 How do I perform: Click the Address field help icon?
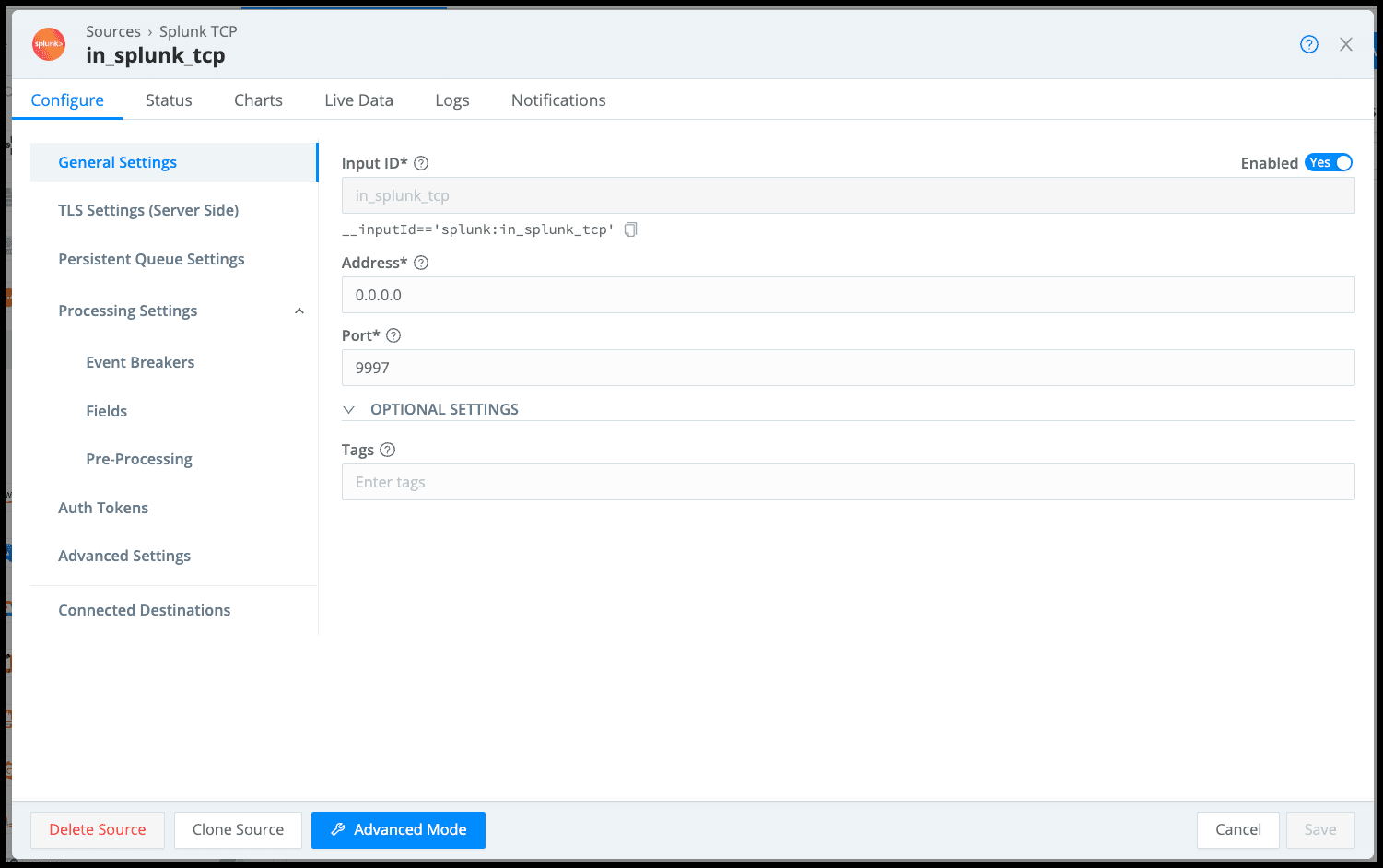coord(421,263)
